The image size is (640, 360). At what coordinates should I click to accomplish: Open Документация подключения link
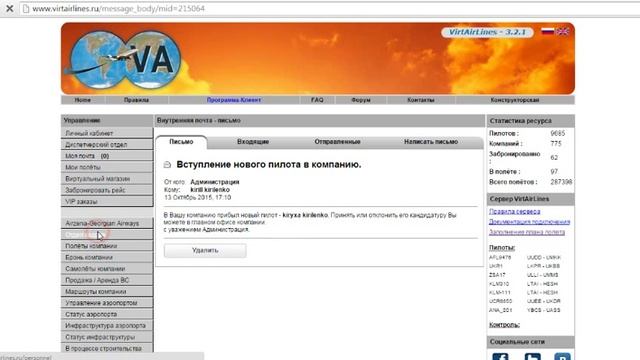(x=529, y=222)
